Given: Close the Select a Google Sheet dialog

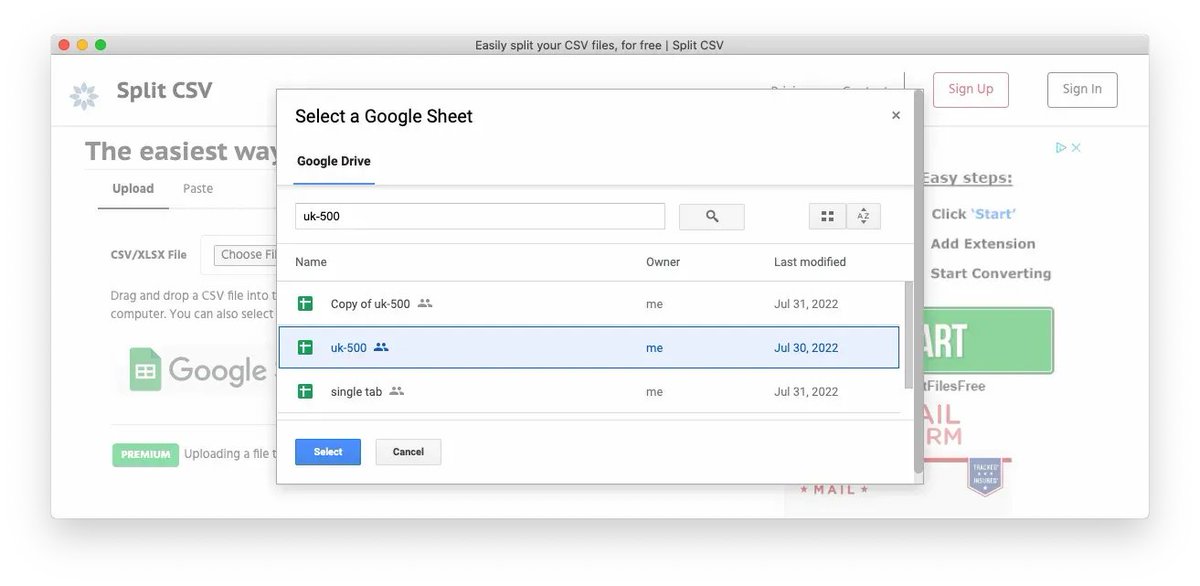Looking at the screenshot, I should pyautogui.click(x=896, y=116).
